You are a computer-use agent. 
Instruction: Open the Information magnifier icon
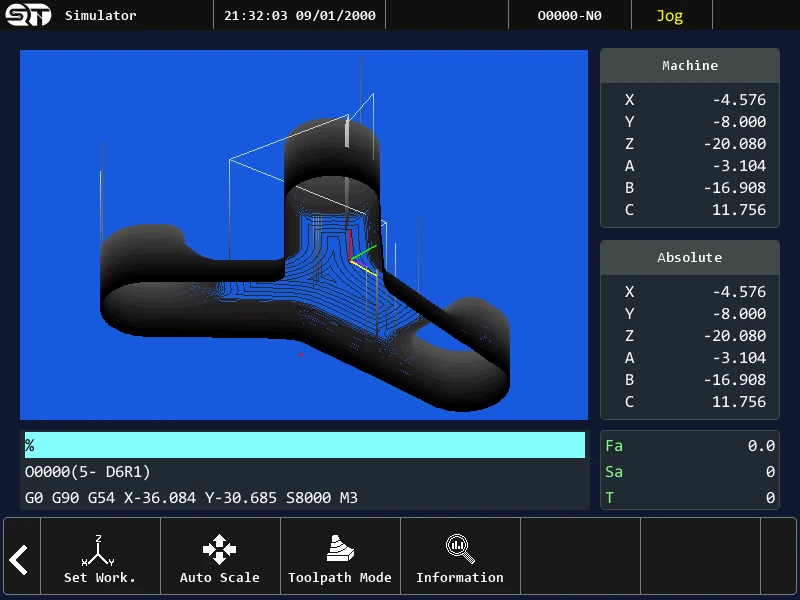tap(460, 549)
